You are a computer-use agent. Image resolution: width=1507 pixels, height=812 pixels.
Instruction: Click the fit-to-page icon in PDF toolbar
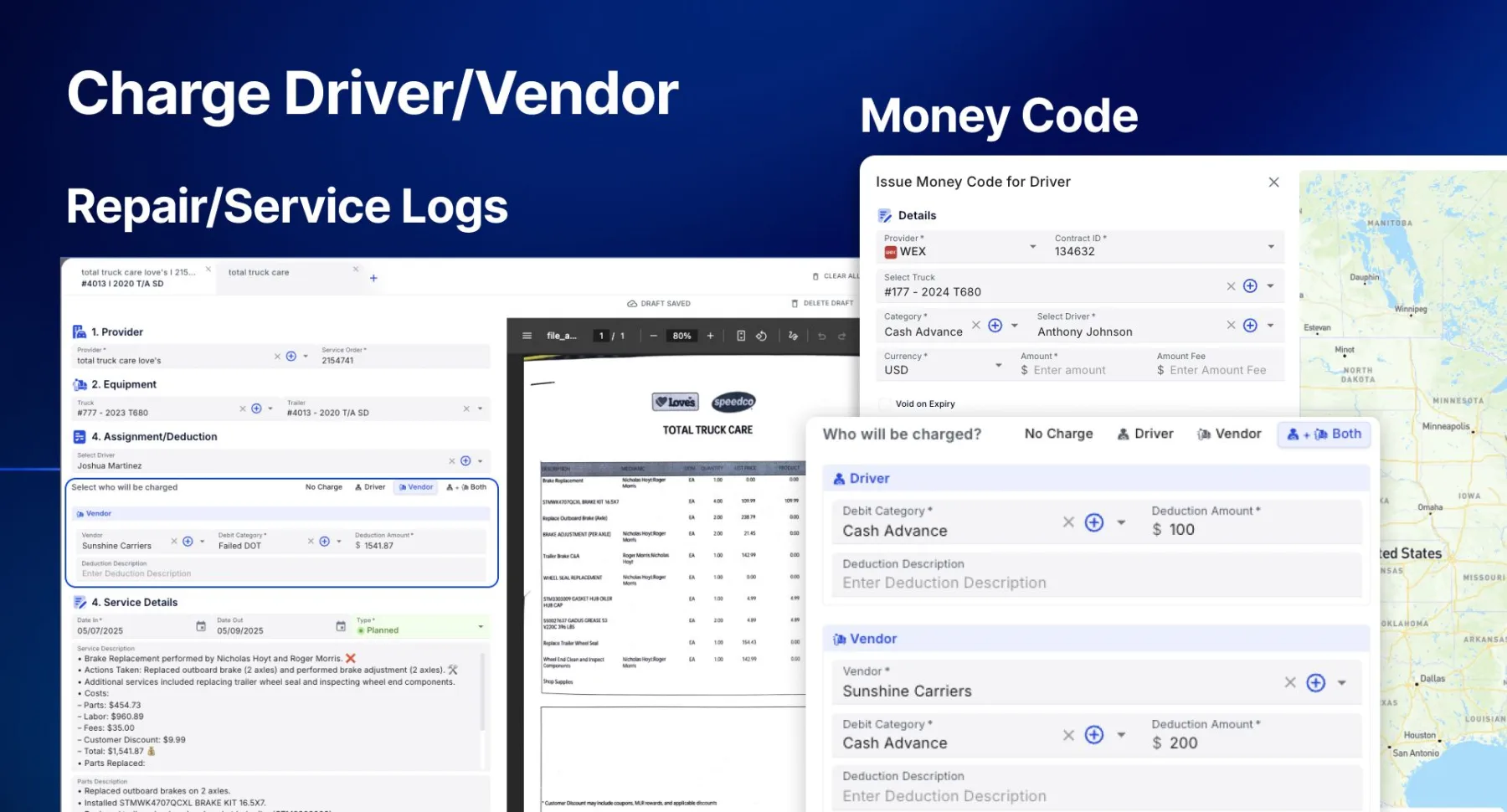(741, 336)
